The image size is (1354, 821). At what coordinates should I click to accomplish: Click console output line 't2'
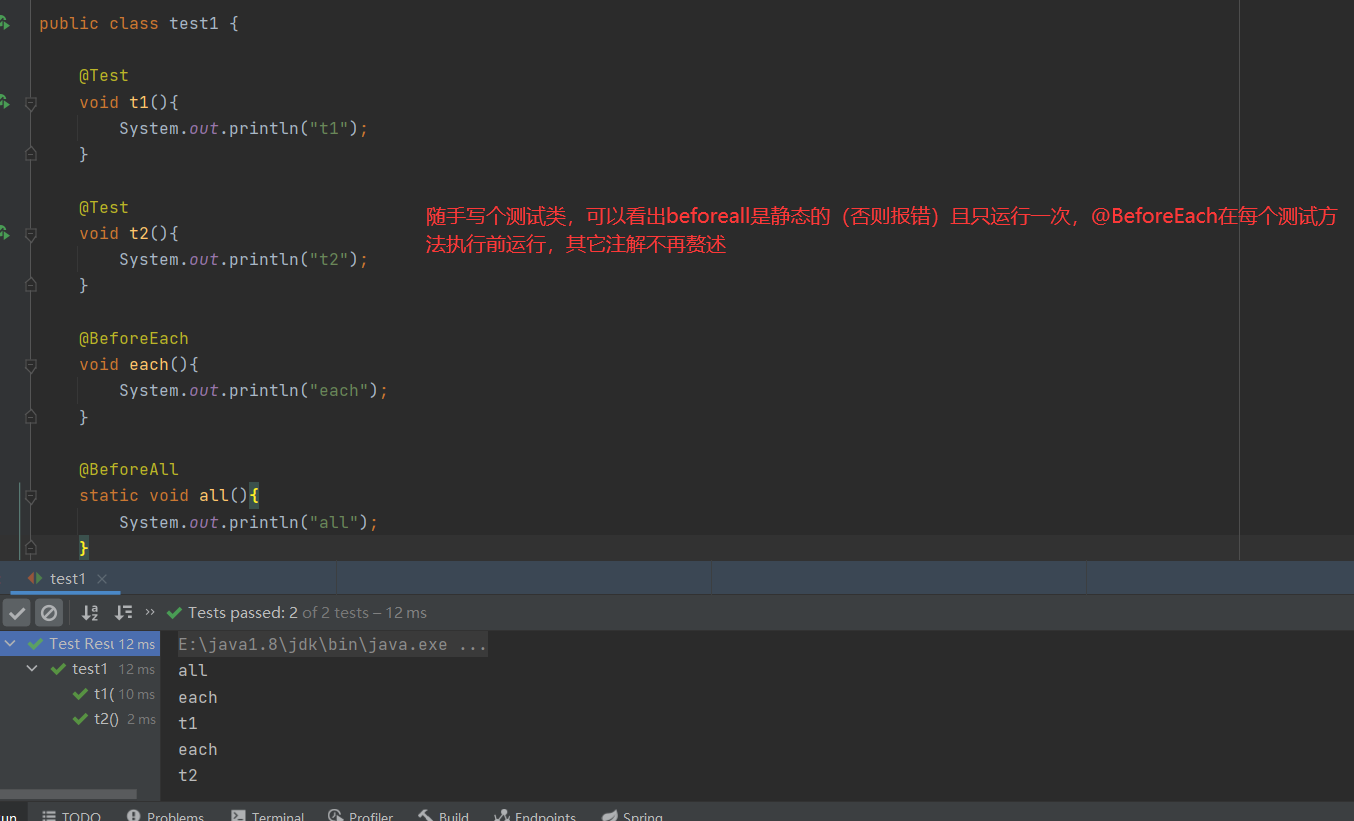coord(188,775)
